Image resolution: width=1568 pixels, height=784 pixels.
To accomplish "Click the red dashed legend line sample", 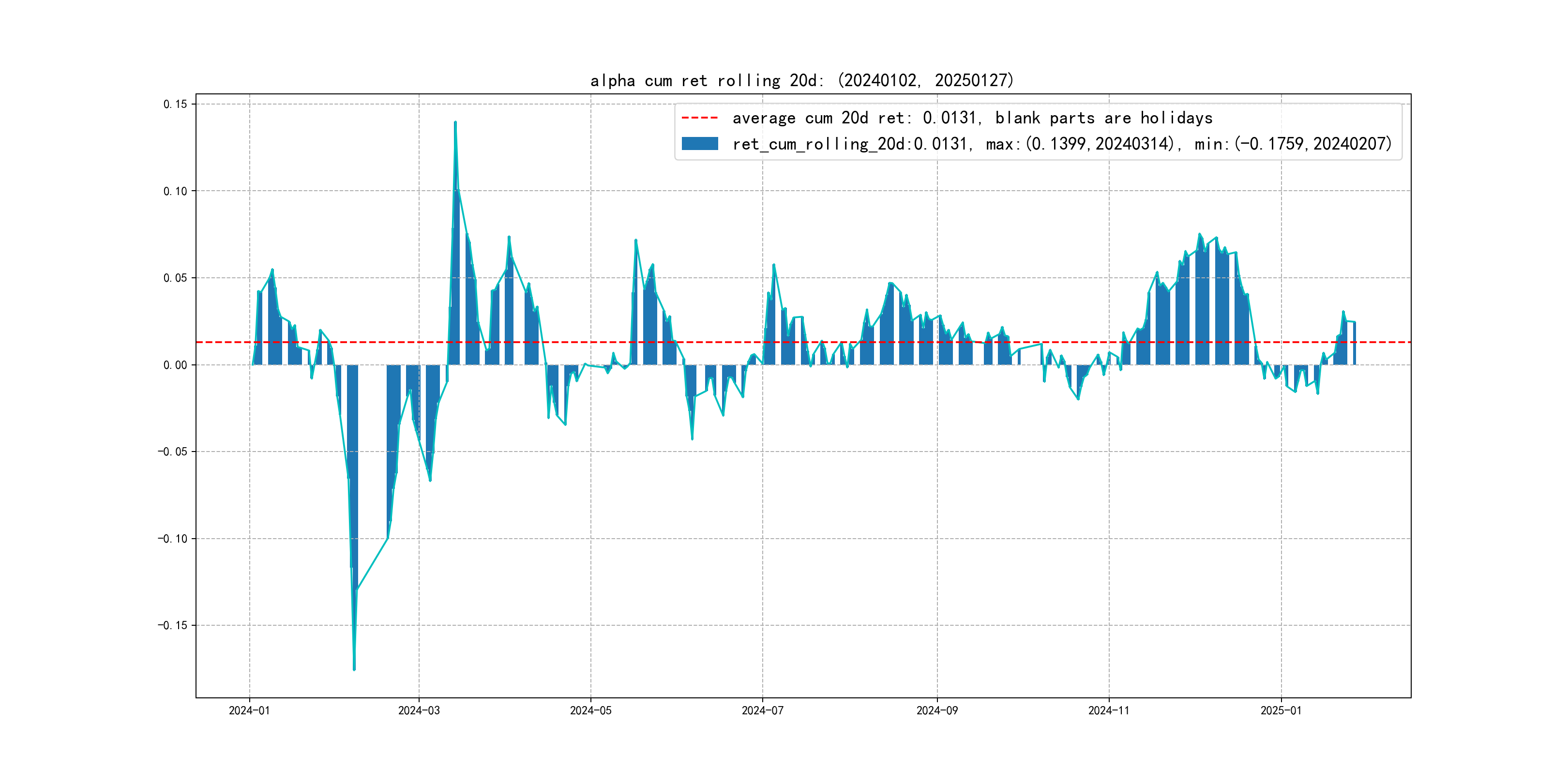I will coord(699,118).
